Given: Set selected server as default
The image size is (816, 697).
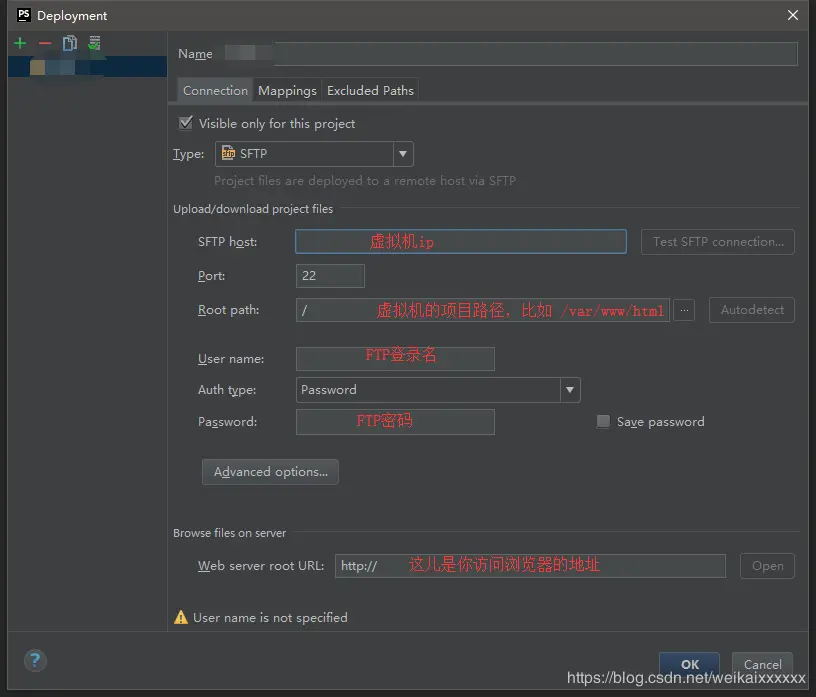Looking at the screenshot, I should 94,43.
